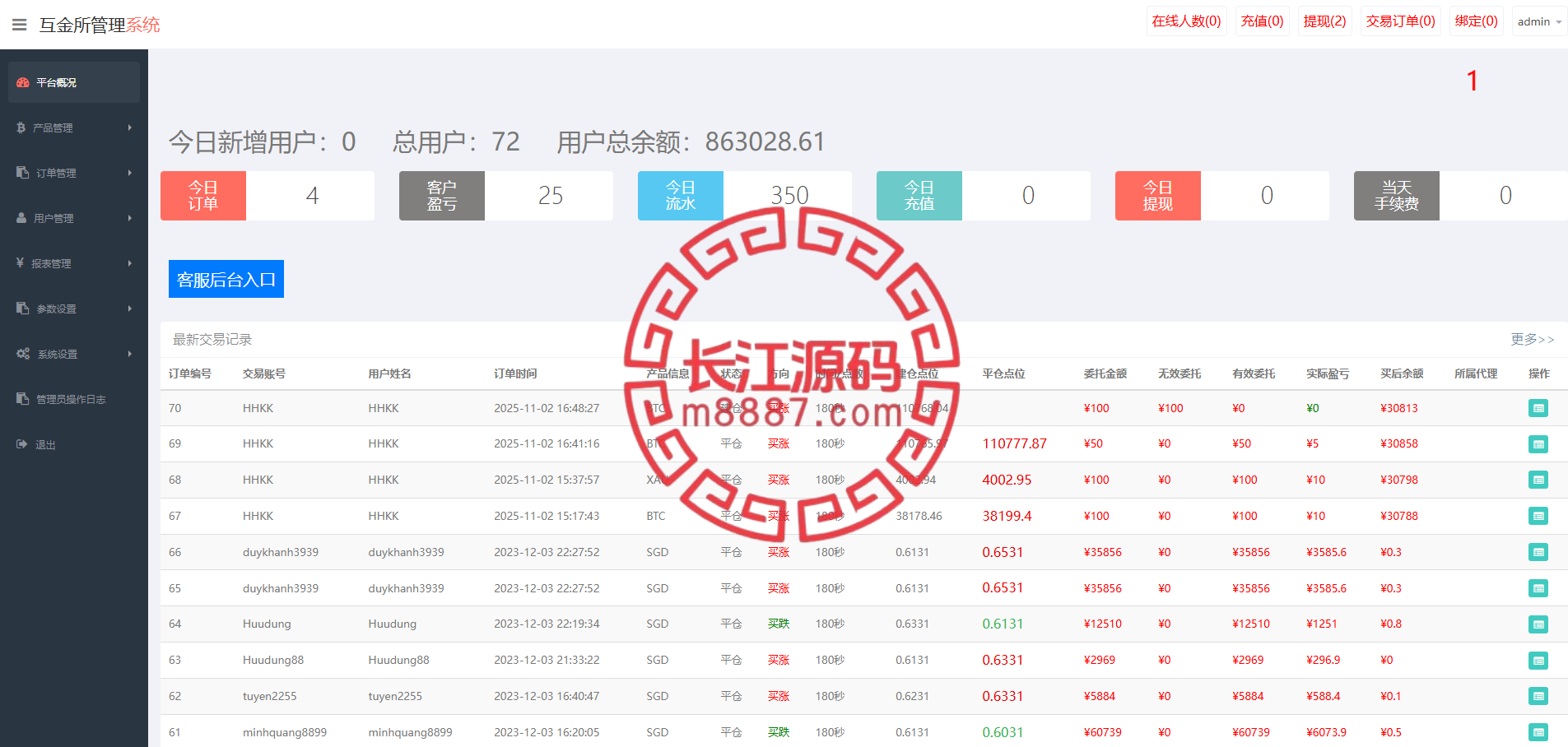The image size is (1568, 747).
Task: Open details icon for order 65
Action: point(1538,588)
